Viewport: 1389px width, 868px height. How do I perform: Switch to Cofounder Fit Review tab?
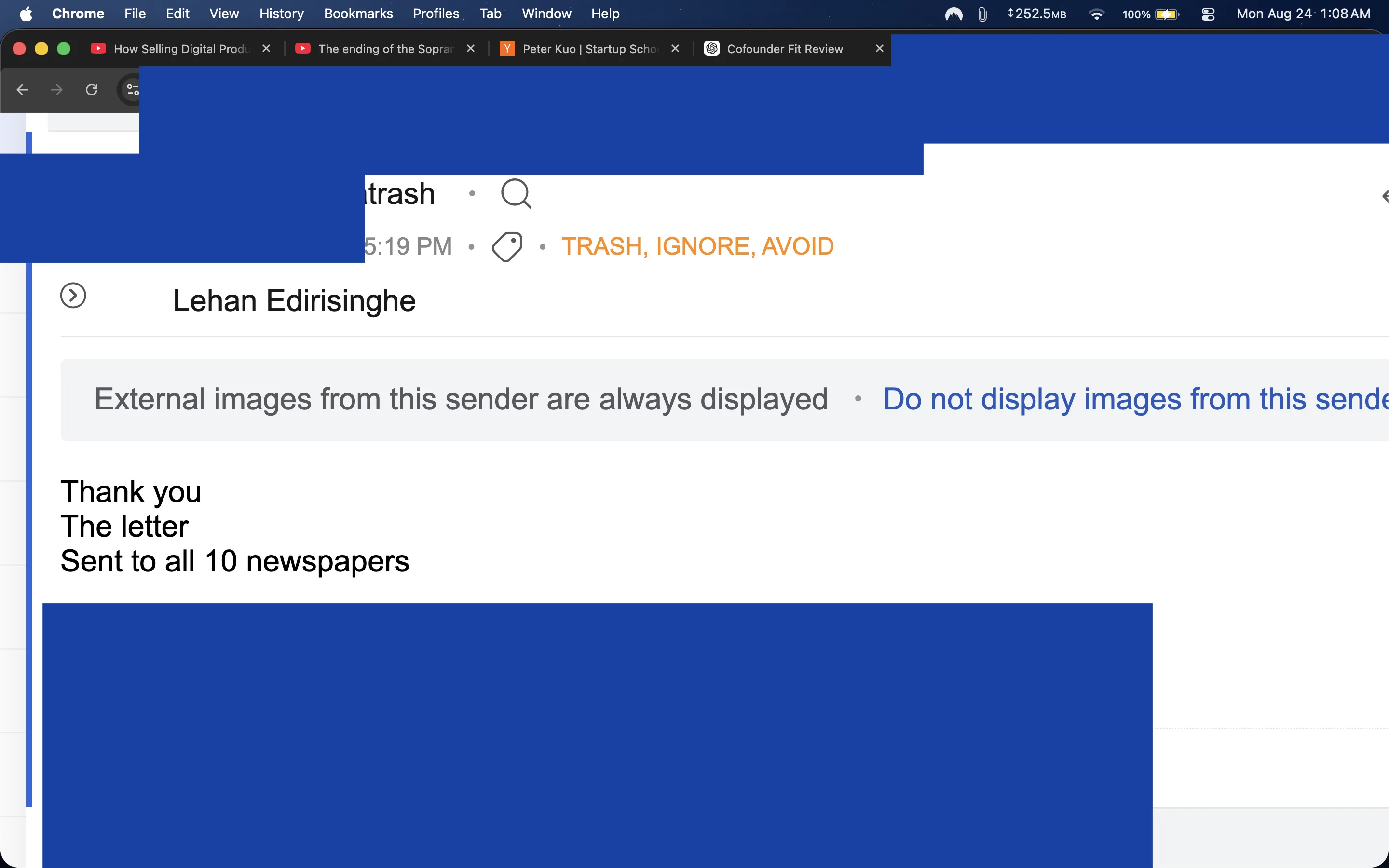[785, 49]
